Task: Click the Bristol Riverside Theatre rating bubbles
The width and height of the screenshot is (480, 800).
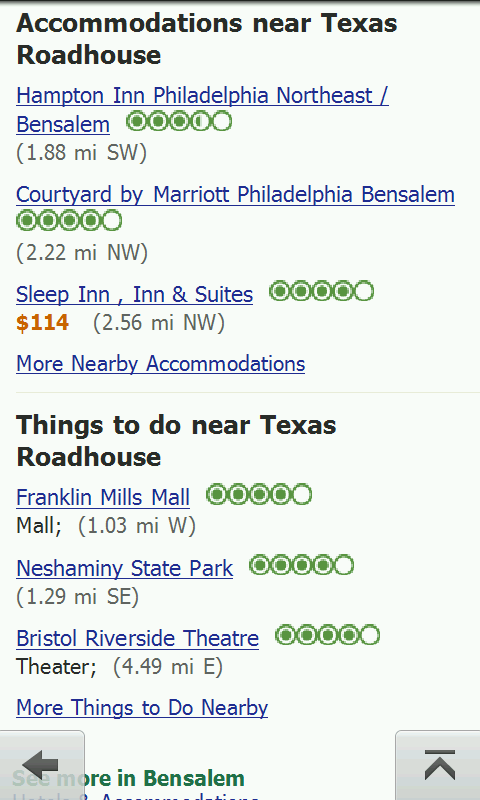Action: [327, 636]
